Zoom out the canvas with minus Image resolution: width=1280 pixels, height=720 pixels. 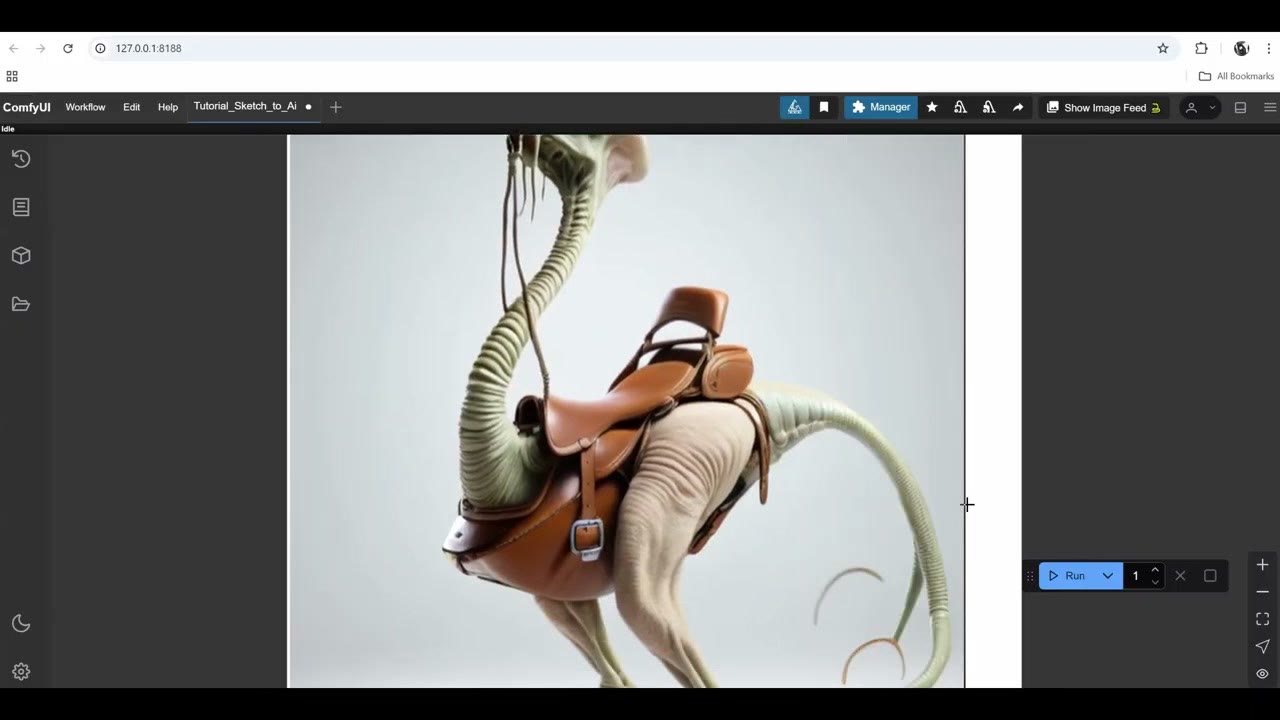tap(1263, 592)
